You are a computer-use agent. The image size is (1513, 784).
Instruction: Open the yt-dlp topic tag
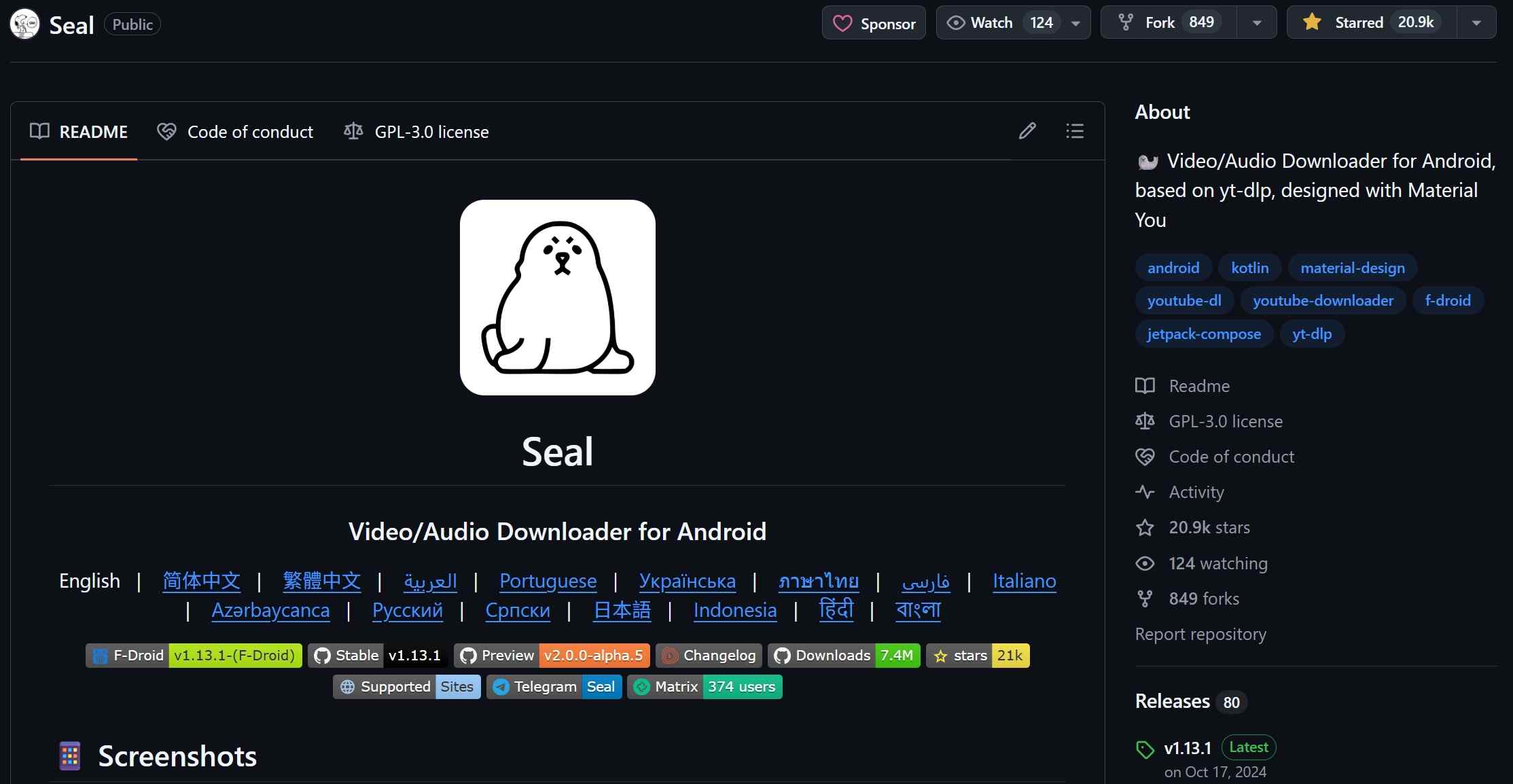tap(1312, 334)
